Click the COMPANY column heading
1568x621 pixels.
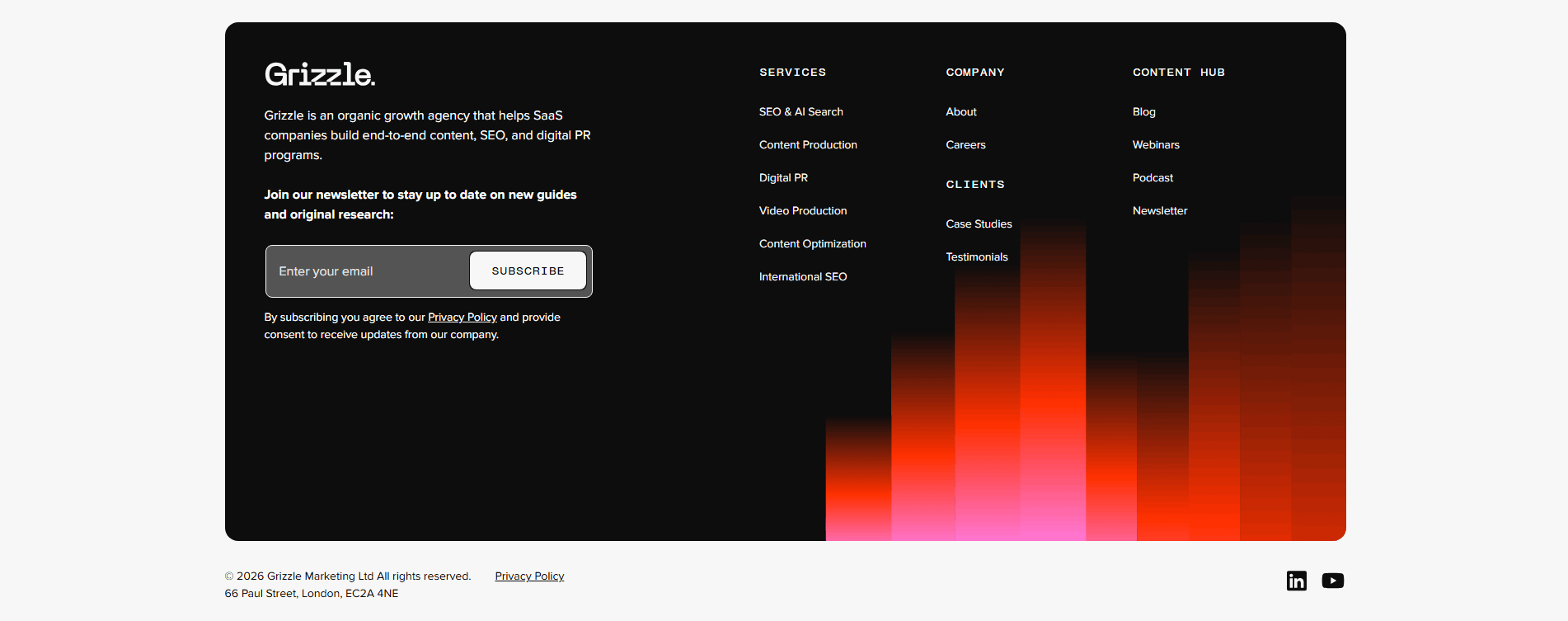(974, 72)
